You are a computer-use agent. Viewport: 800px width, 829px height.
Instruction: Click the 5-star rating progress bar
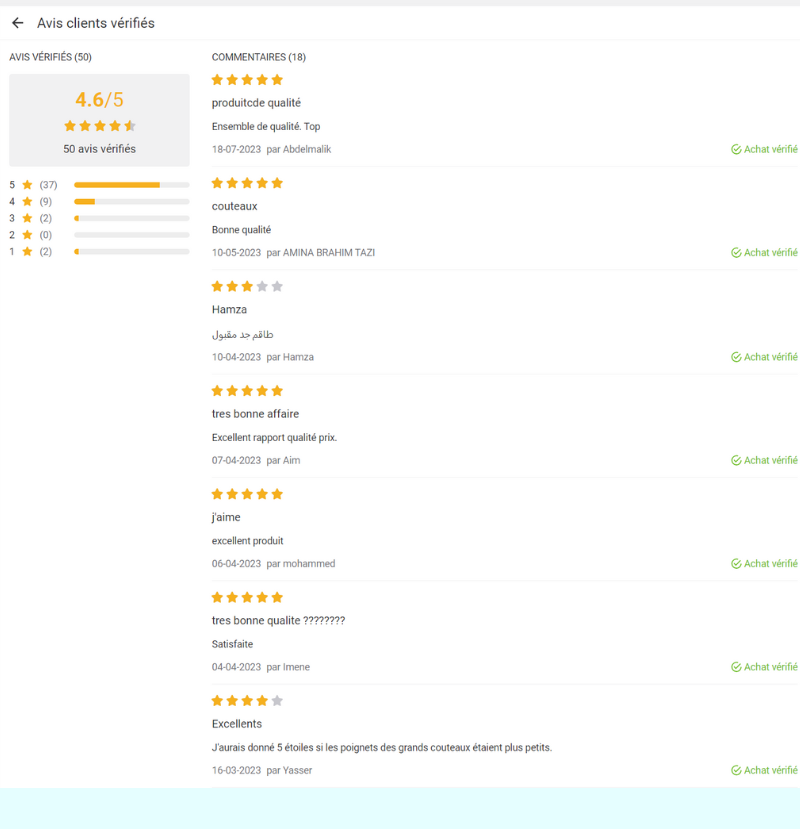[131, 185]
